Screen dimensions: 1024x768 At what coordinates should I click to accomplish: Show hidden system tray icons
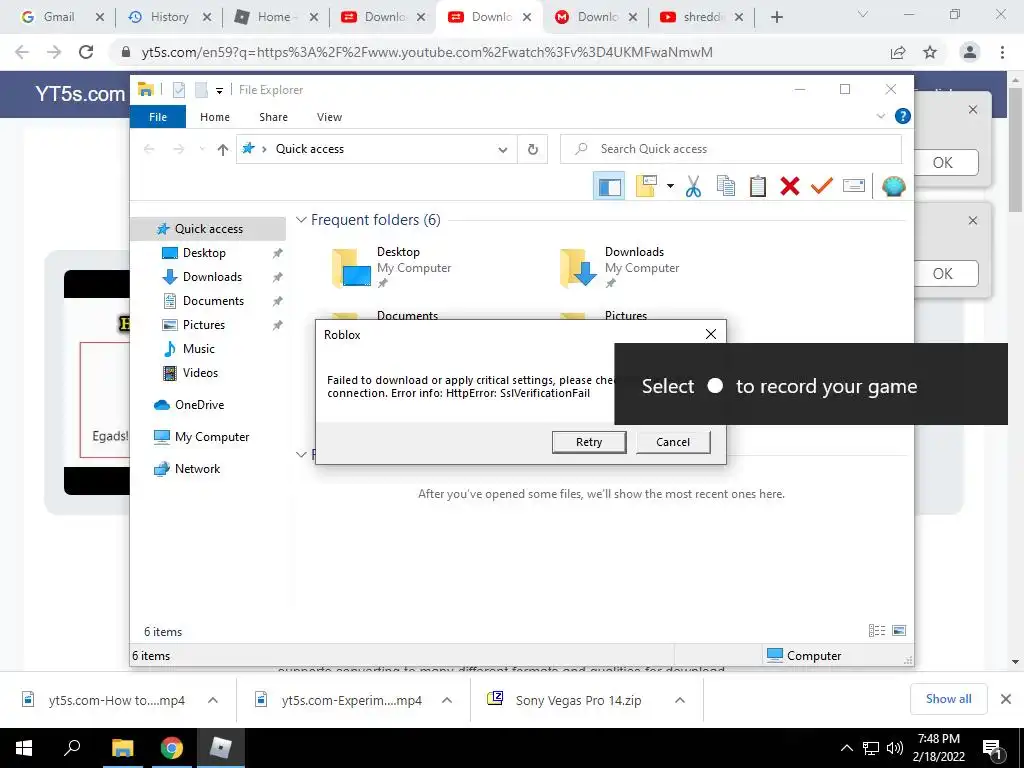tap(846, 748)
